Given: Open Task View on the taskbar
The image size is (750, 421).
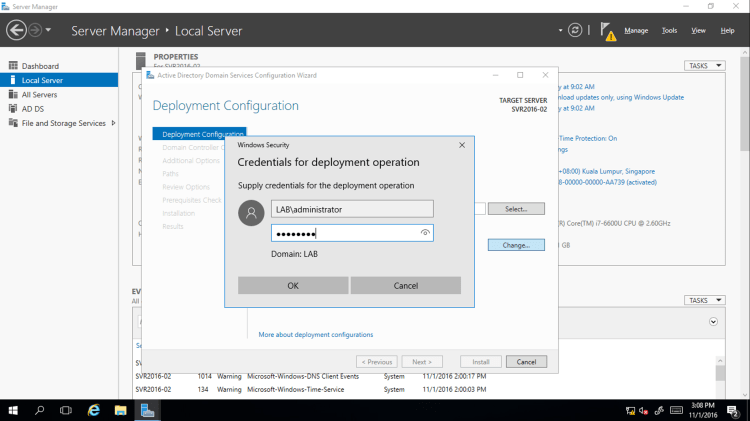Looking at the screenshot, I should [x=66, y=410].
